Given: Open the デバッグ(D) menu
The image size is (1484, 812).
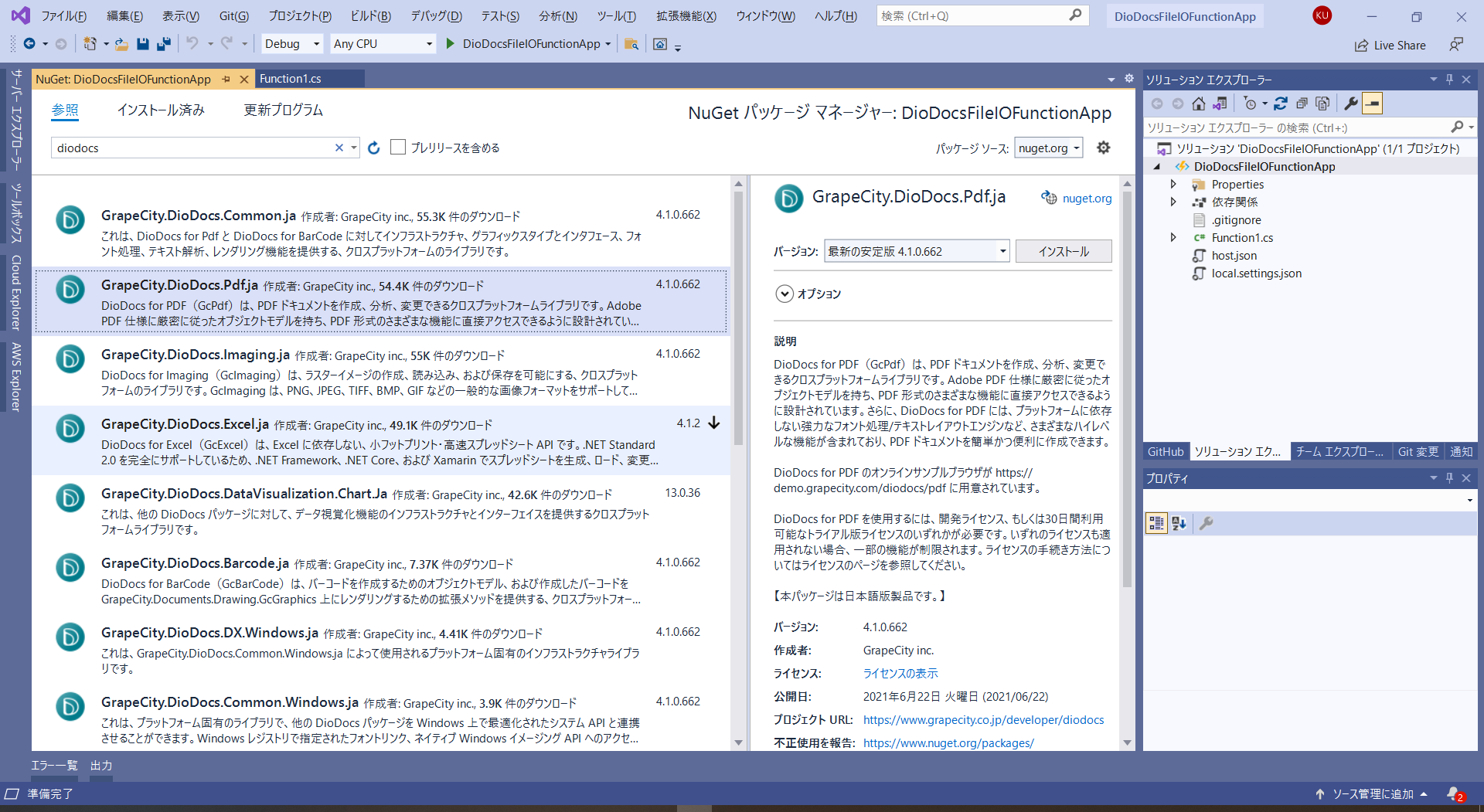Looking at the screenshot, I should click(436, 16).
